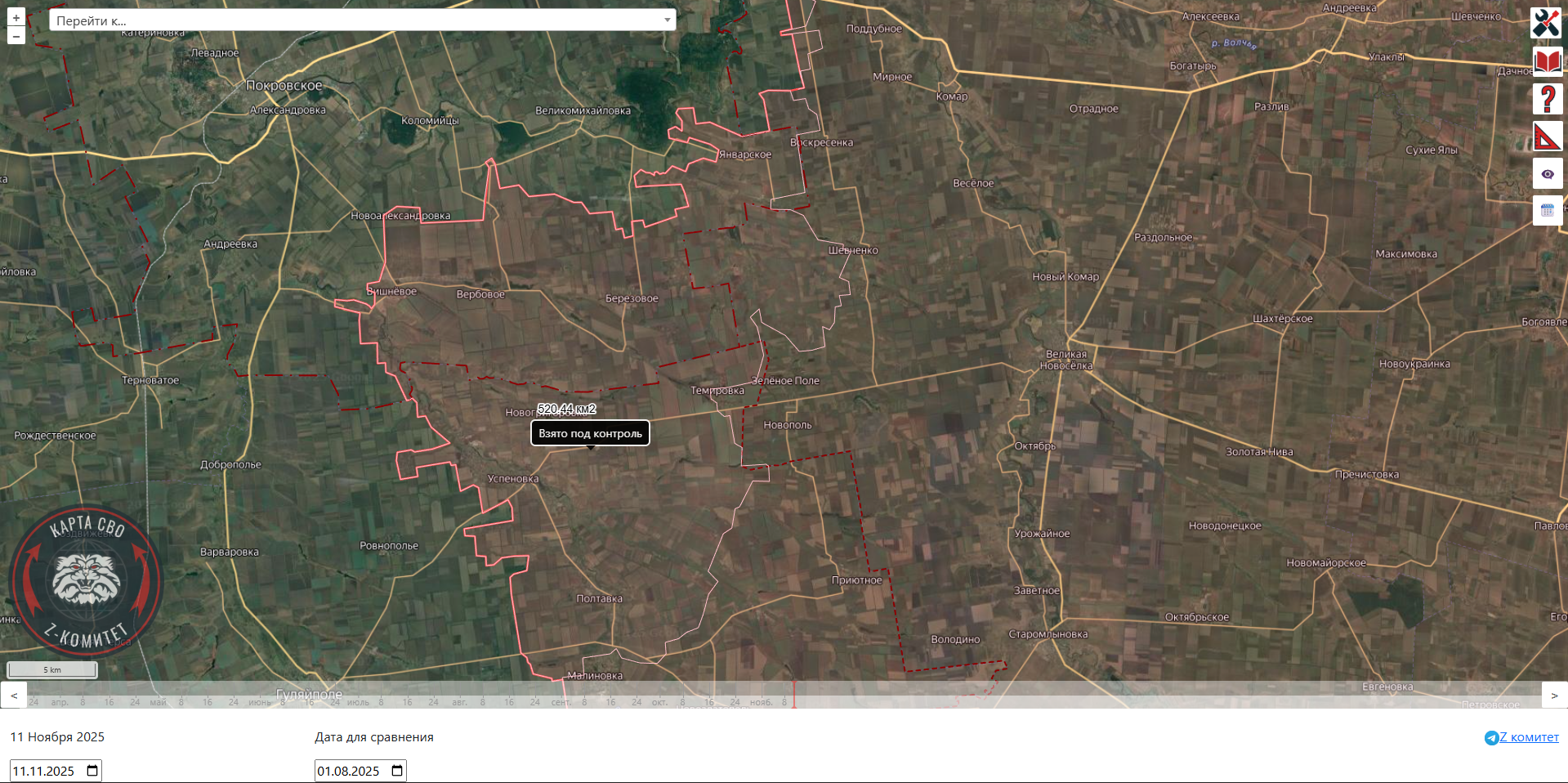Click the "Новодонецкое" map label
This screenshot has width=1568, height=783.
point(1225,526)
